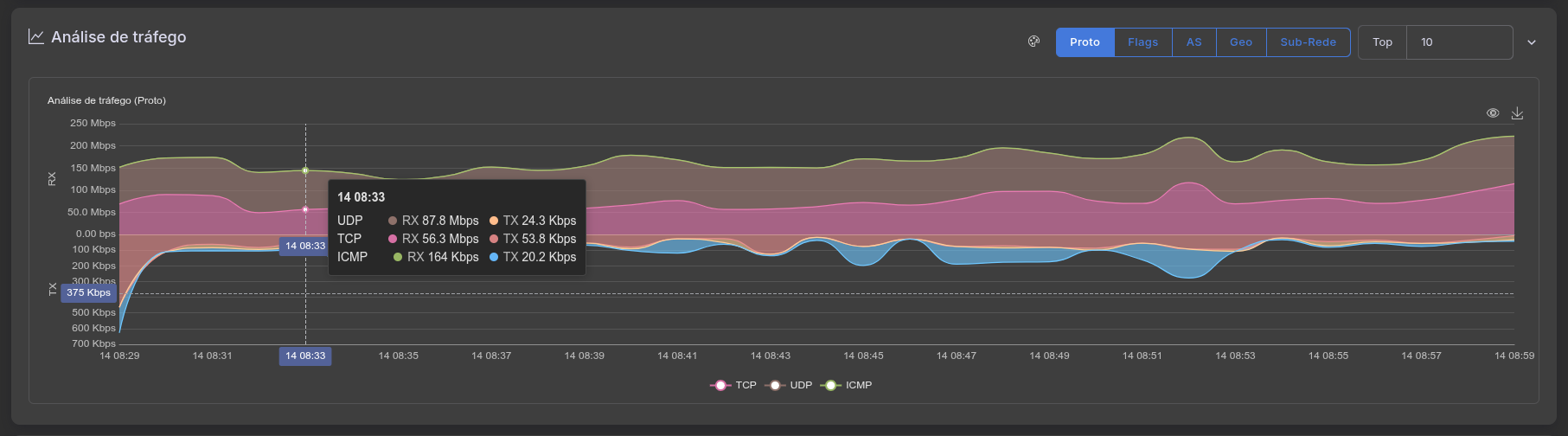Click the Top label button

[1382, 42]
